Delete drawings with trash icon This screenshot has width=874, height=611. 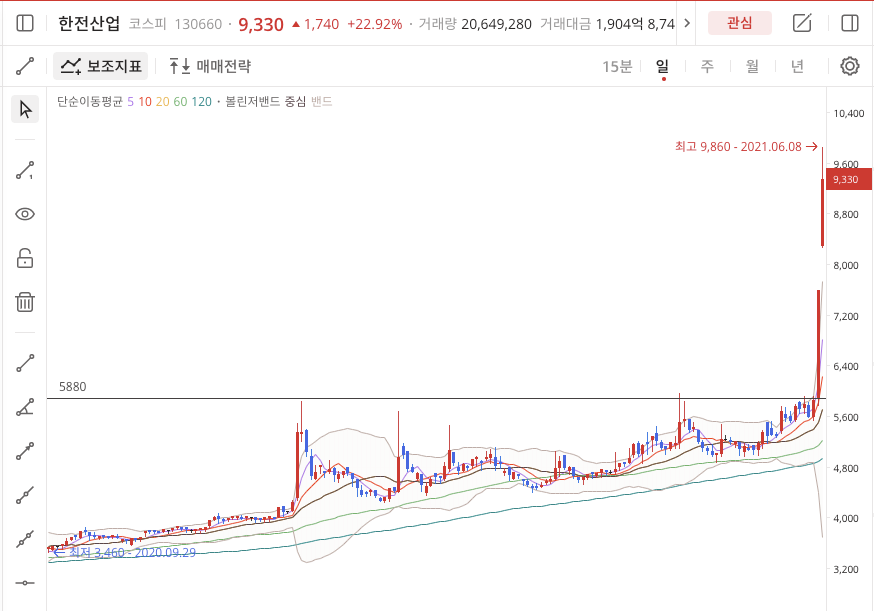click(x=25, y=302)
